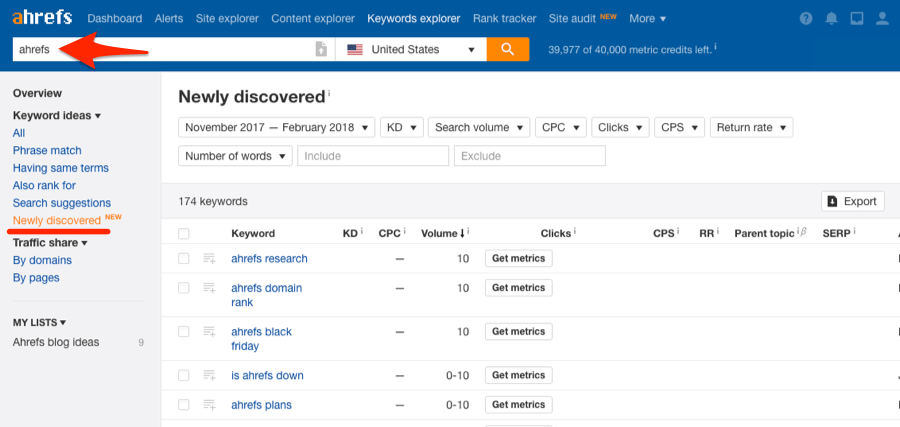
Task: Check the 'ahrefs domain rank' row checkbox
Action: [x=184, y=288]
